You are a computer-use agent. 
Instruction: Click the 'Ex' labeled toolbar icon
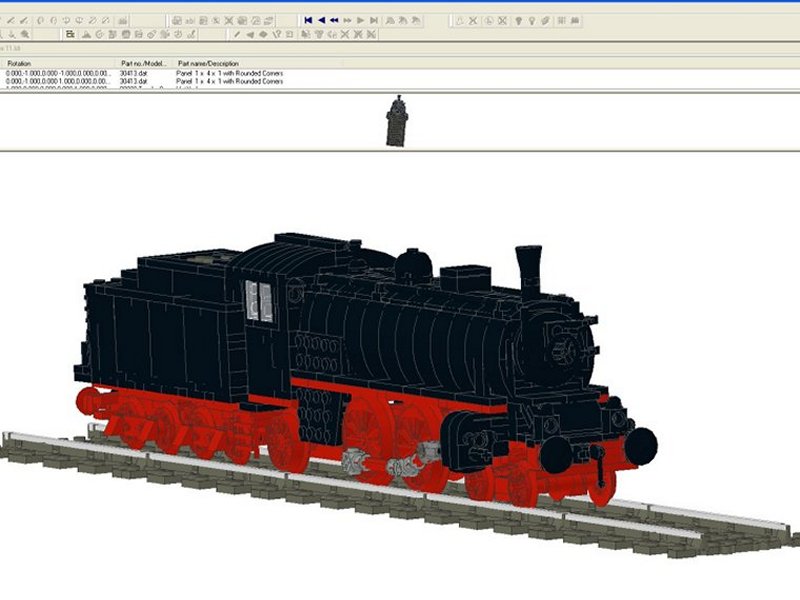70,34
